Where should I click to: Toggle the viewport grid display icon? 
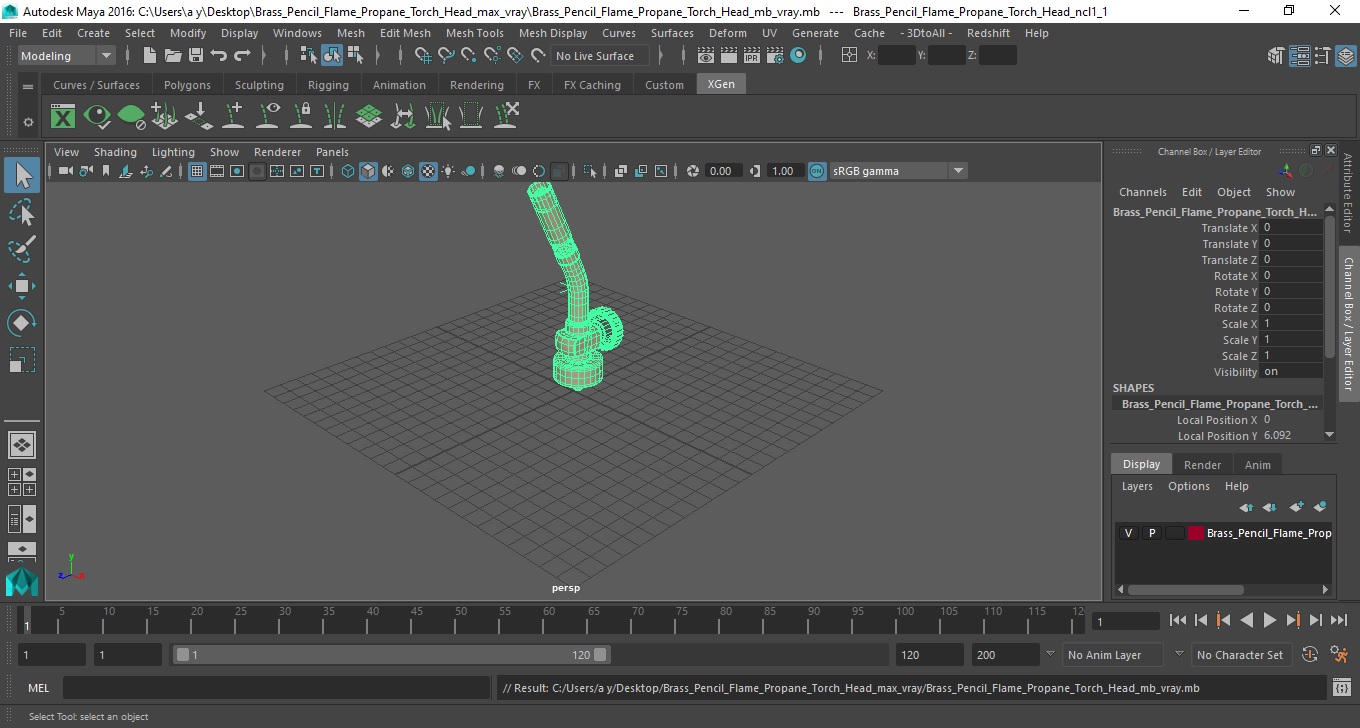pos(197,171)
